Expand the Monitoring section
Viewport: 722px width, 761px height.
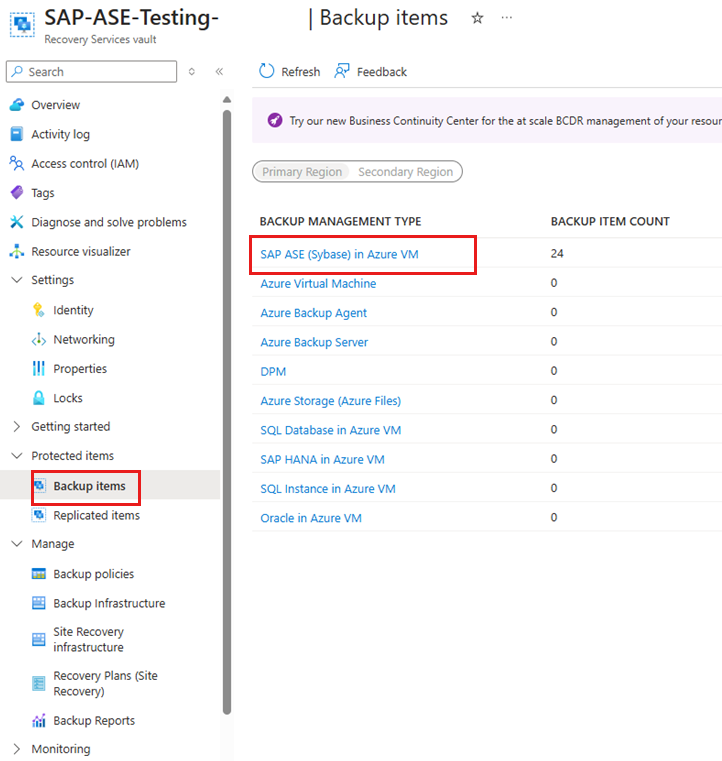pyautogui.click(x=16, y=749)
